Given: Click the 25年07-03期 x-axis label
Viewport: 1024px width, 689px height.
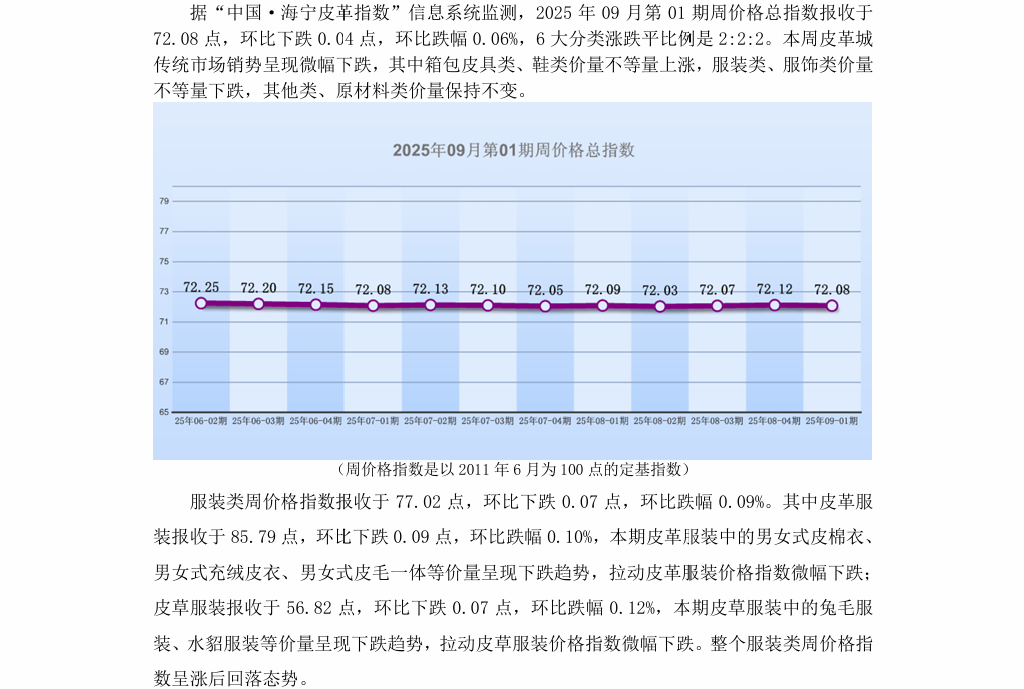Looking at the screenshot, I should point(488,421).
